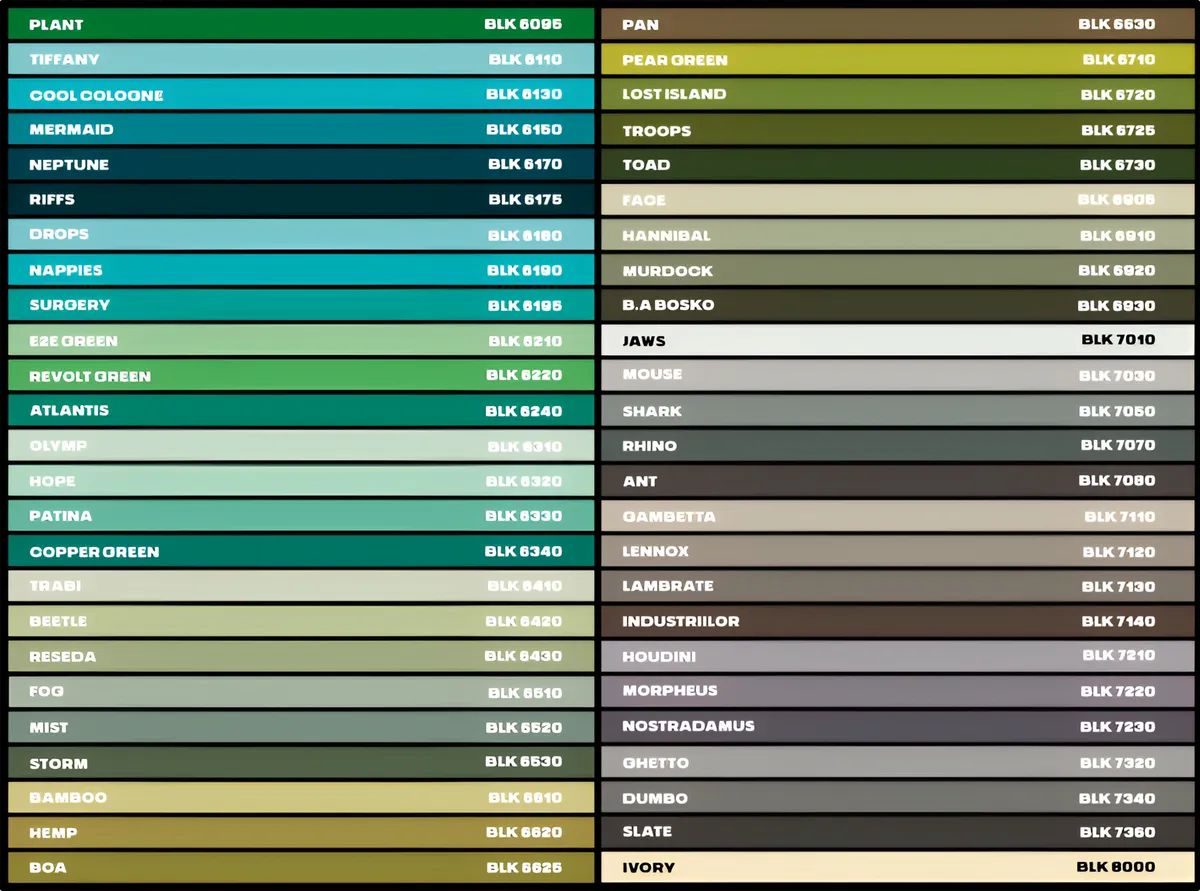Select the Toad BLK 6730 swatch
This screenshot has height=891, width=1200.
(897, 164)
